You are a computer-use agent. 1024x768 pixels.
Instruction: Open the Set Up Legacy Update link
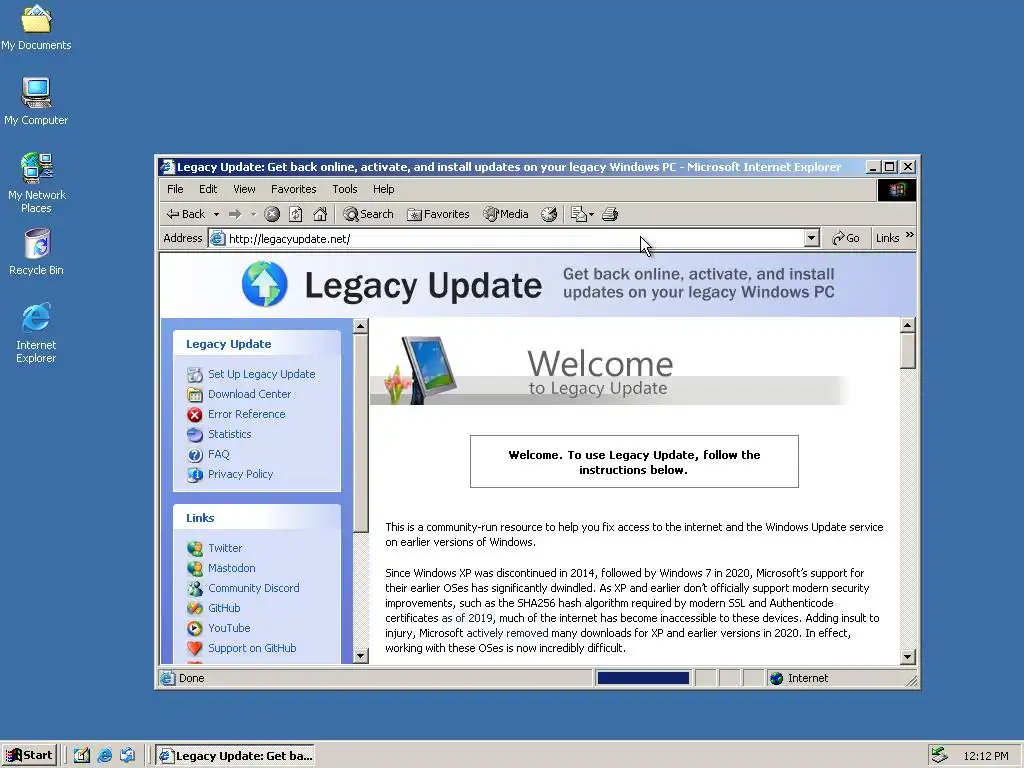pyautogui.click(x=261, y=374)
